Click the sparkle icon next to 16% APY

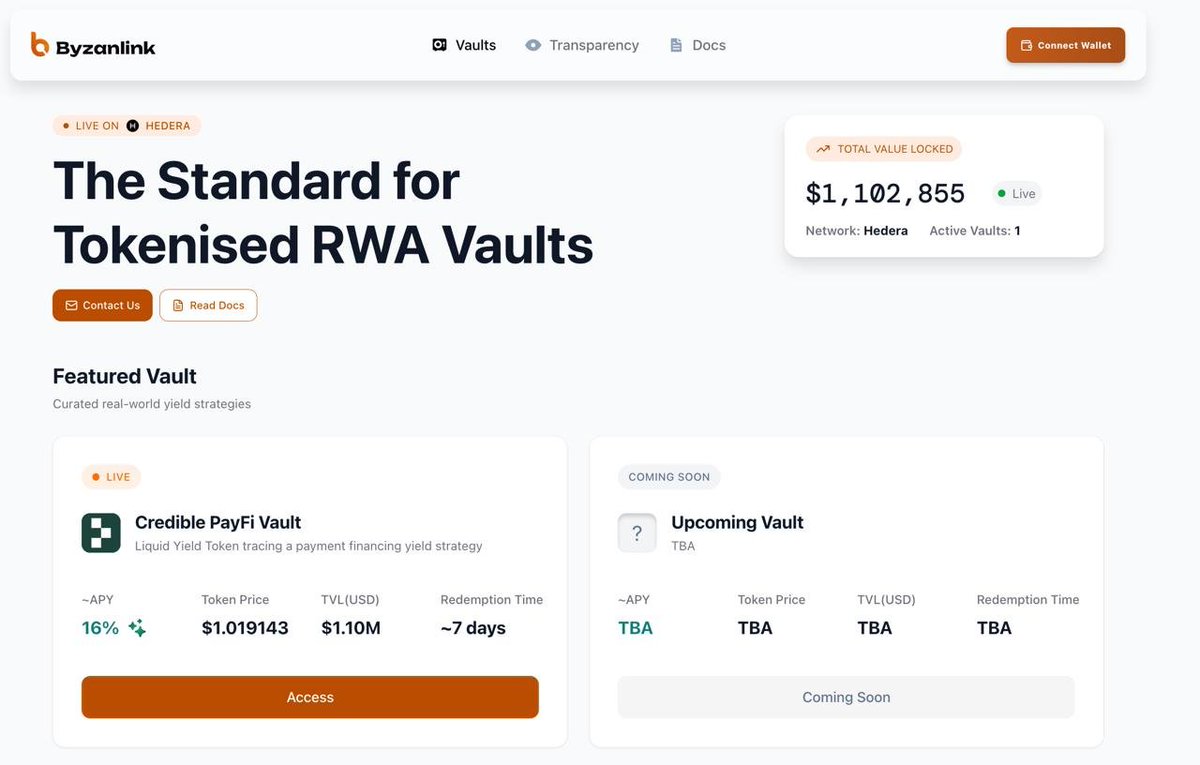click(x=137, y=628)
